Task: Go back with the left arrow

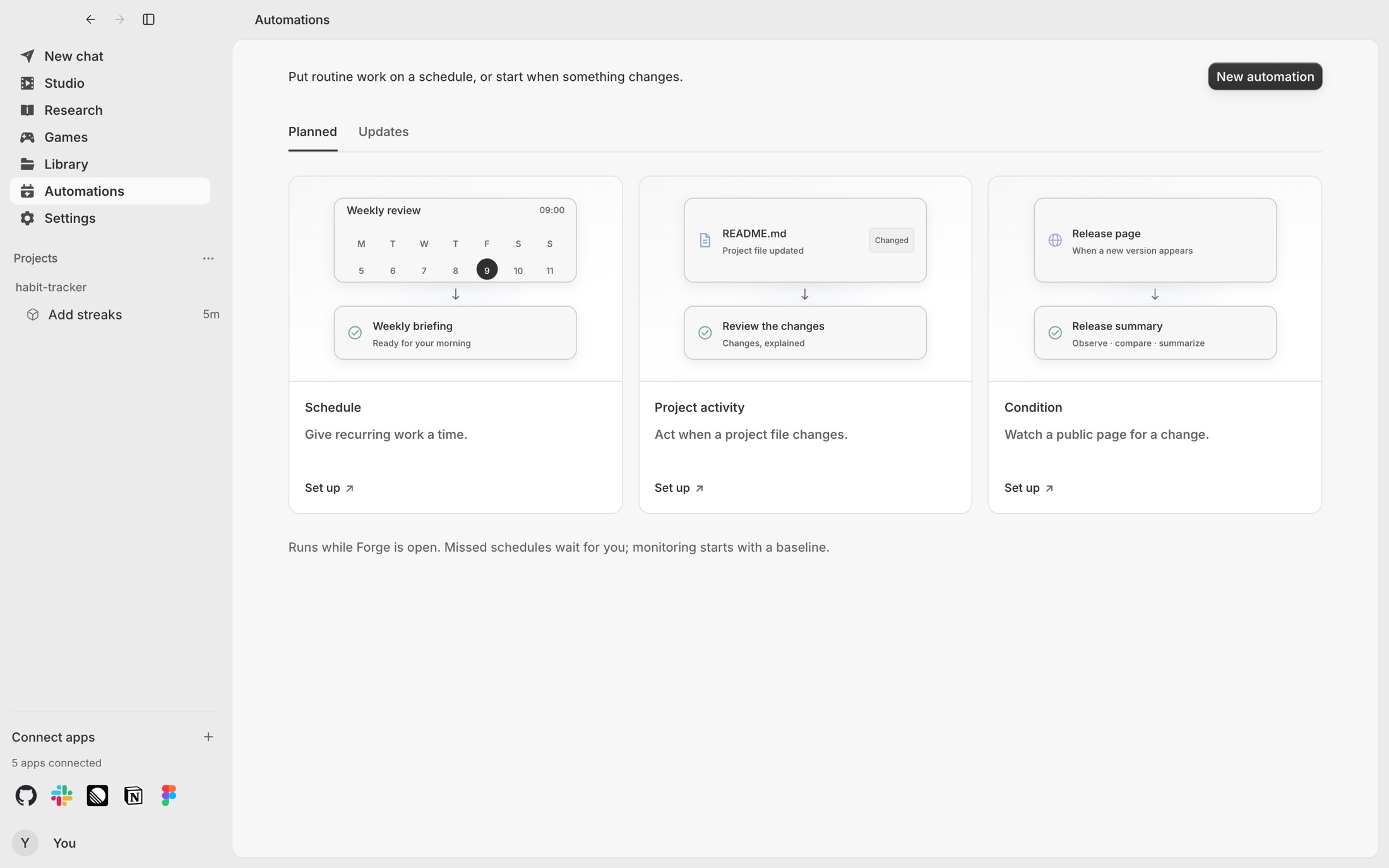Action: click(x=90, y=20)
